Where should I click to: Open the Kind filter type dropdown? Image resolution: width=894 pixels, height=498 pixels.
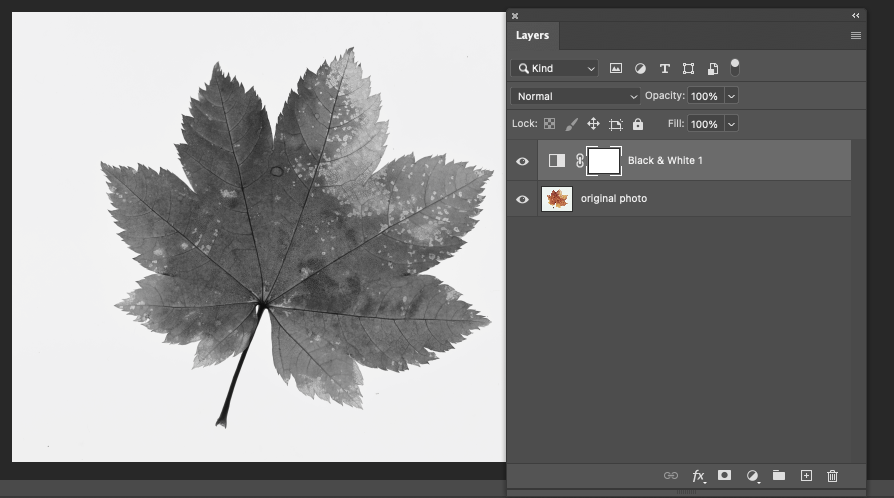click(x=555, y=69)
